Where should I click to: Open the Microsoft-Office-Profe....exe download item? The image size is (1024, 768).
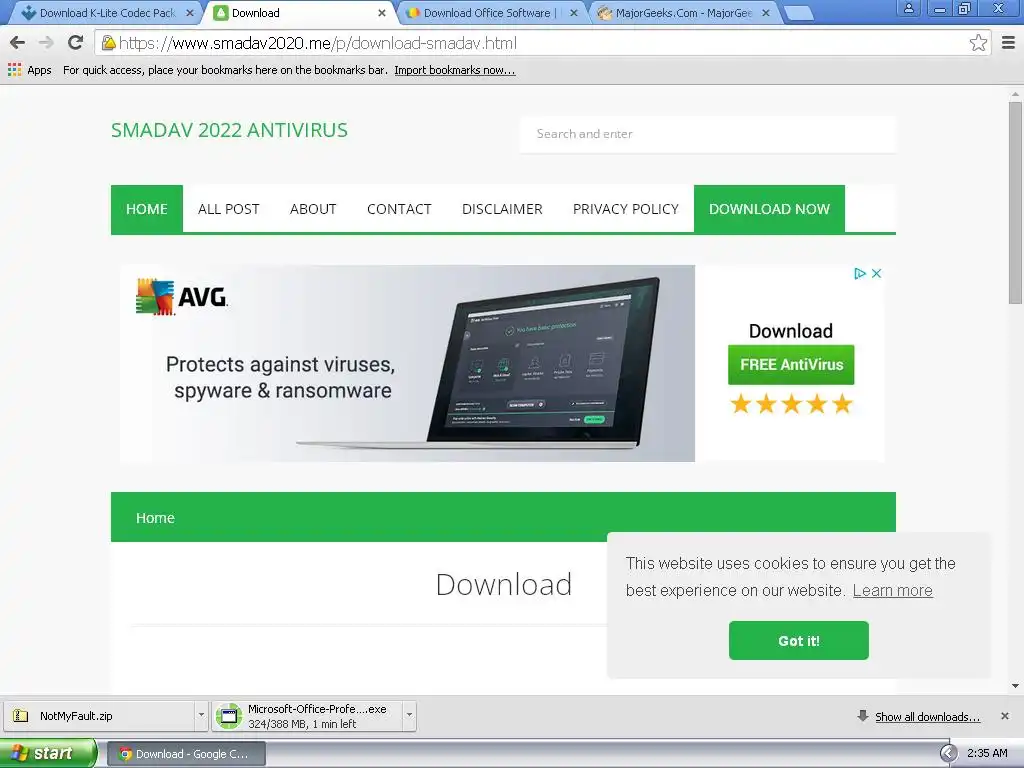click(x=308, y=716)
